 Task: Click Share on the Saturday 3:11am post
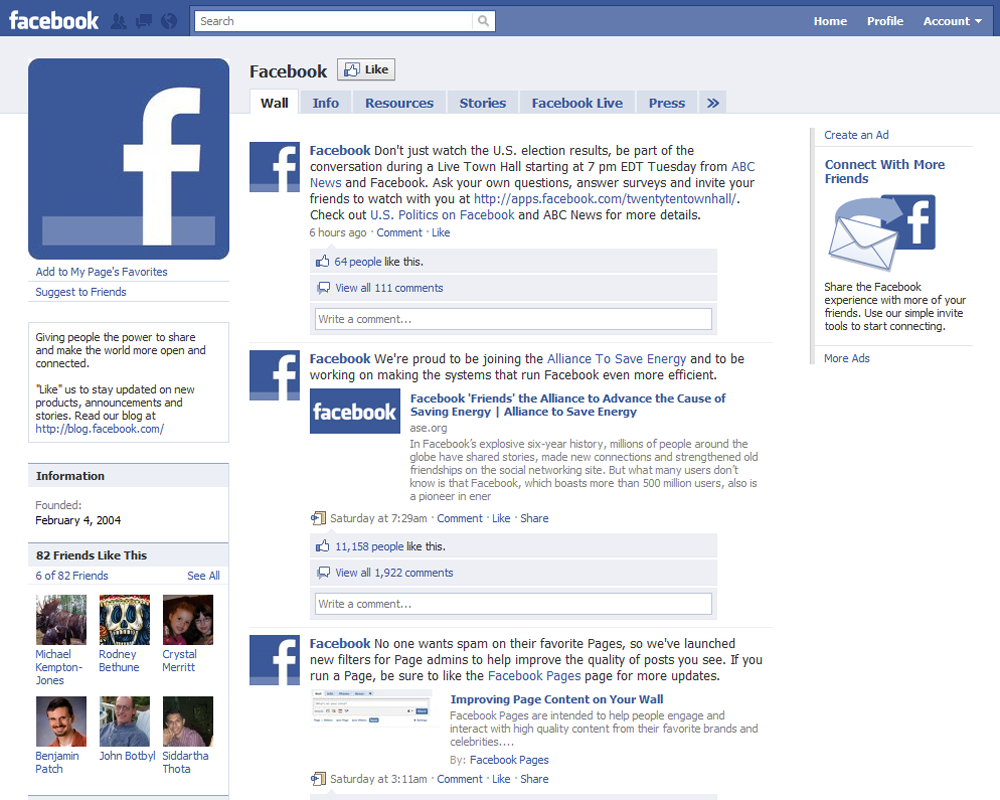pos(534,779)
